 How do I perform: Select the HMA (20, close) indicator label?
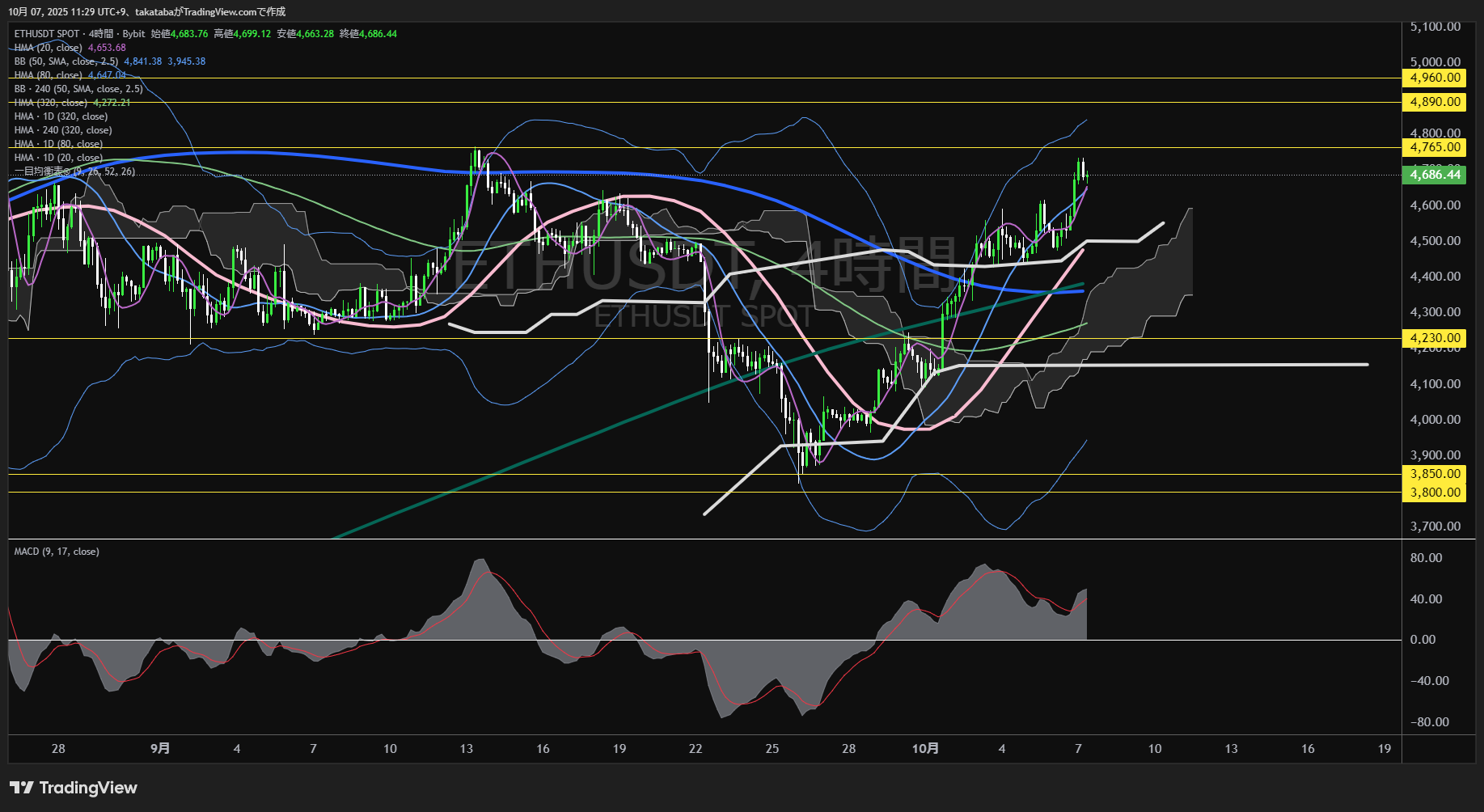49,48
